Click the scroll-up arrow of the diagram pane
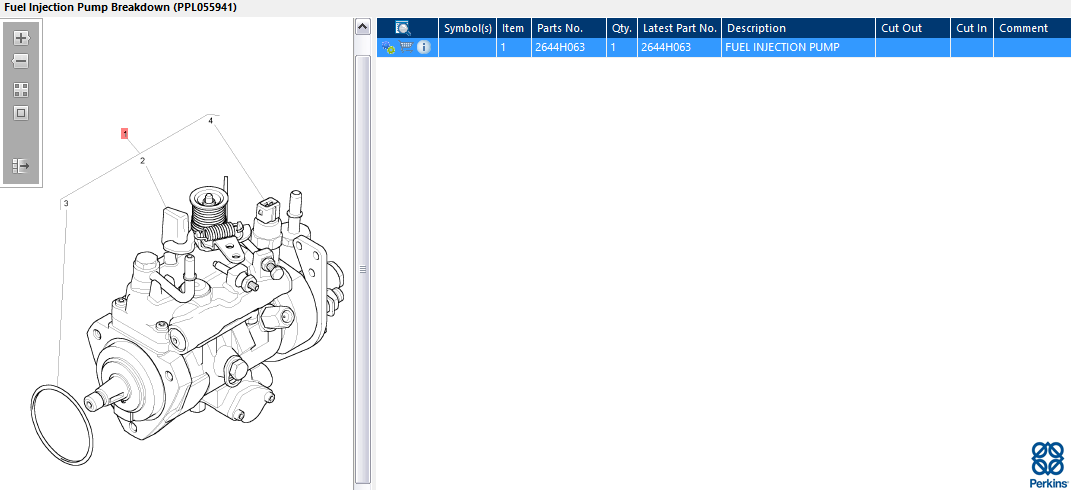 coord(363,27)
